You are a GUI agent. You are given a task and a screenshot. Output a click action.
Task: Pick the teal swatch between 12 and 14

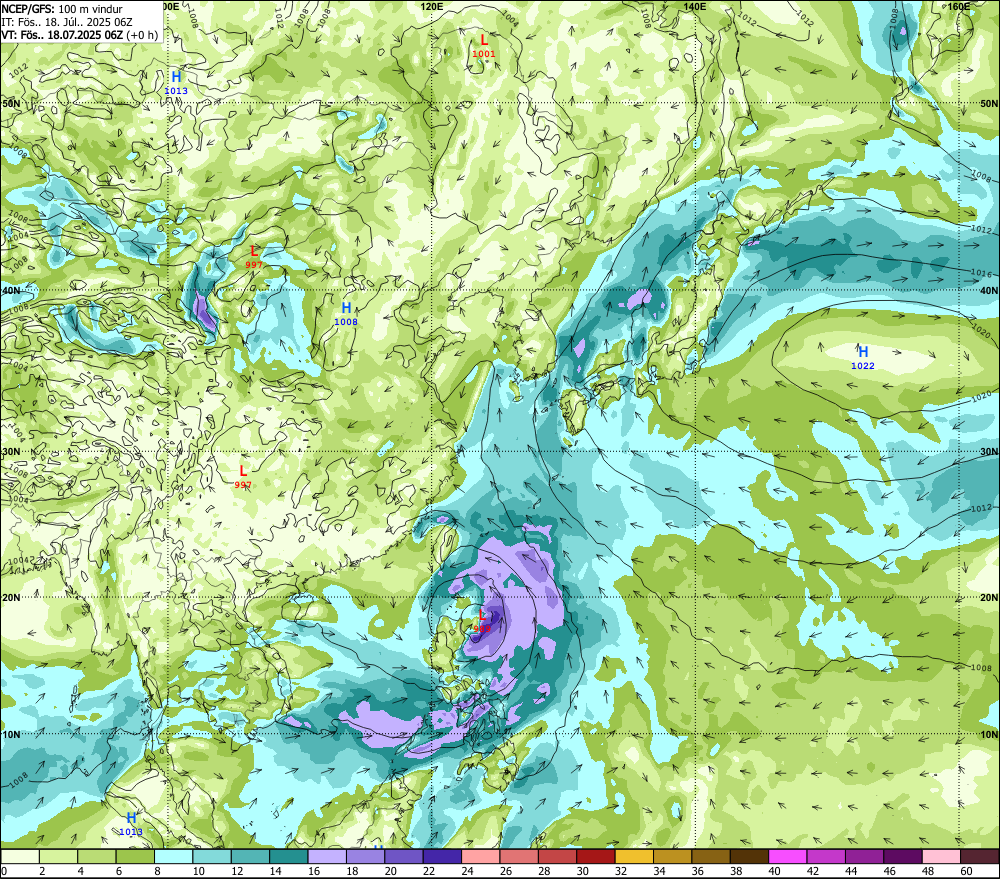pos(250,856)
